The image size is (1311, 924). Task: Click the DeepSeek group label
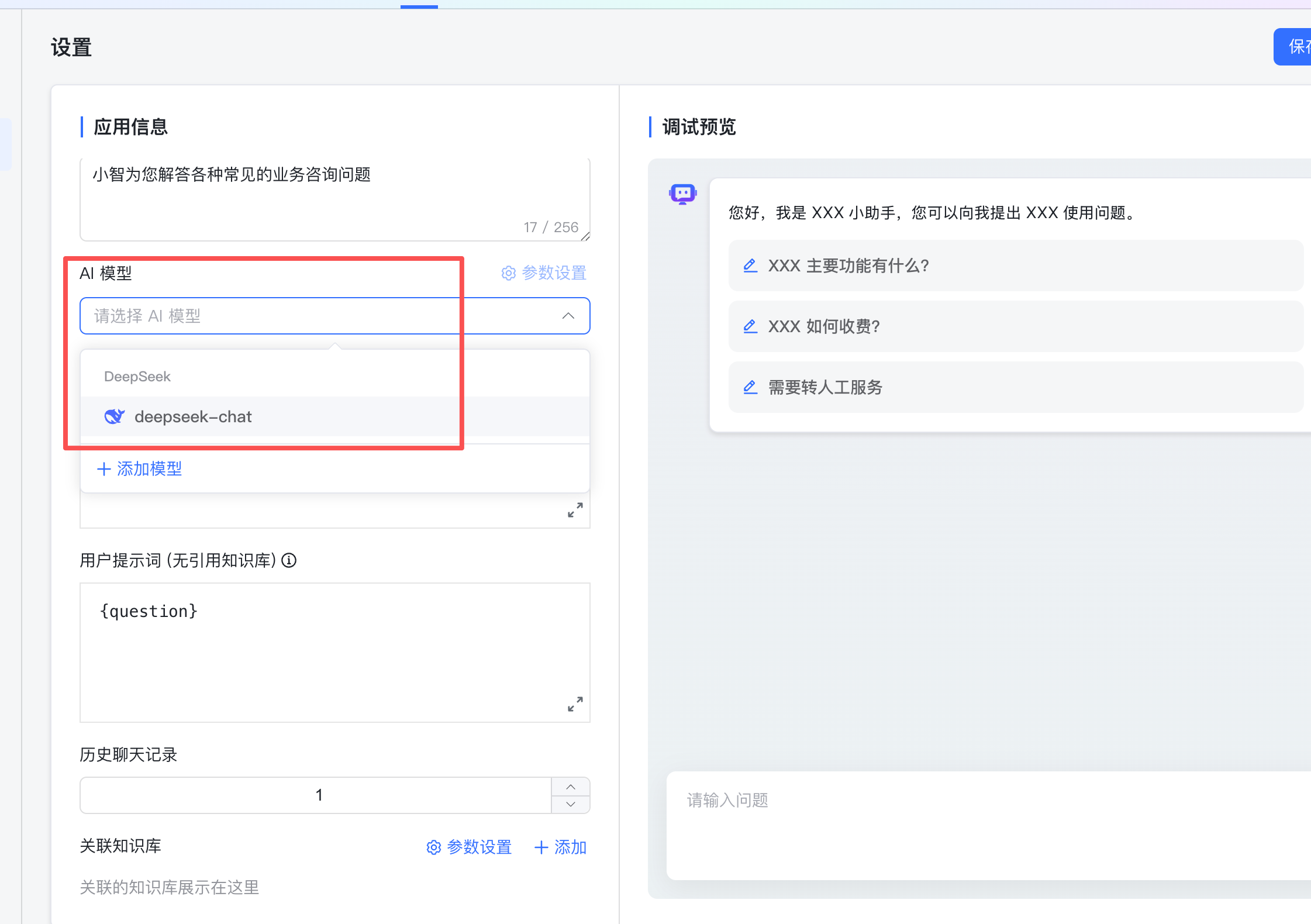pos(137,377)
